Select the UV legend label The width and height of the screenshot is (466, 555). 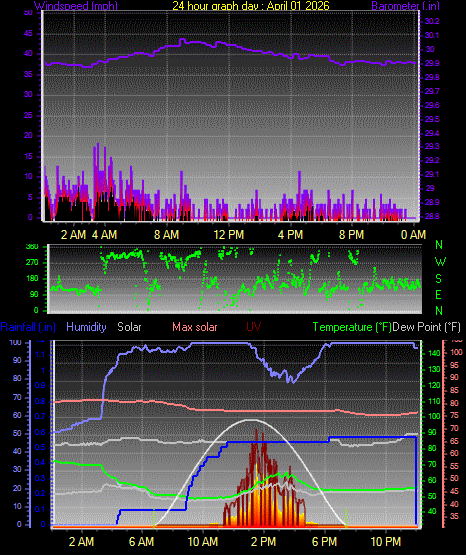[254, 327]
